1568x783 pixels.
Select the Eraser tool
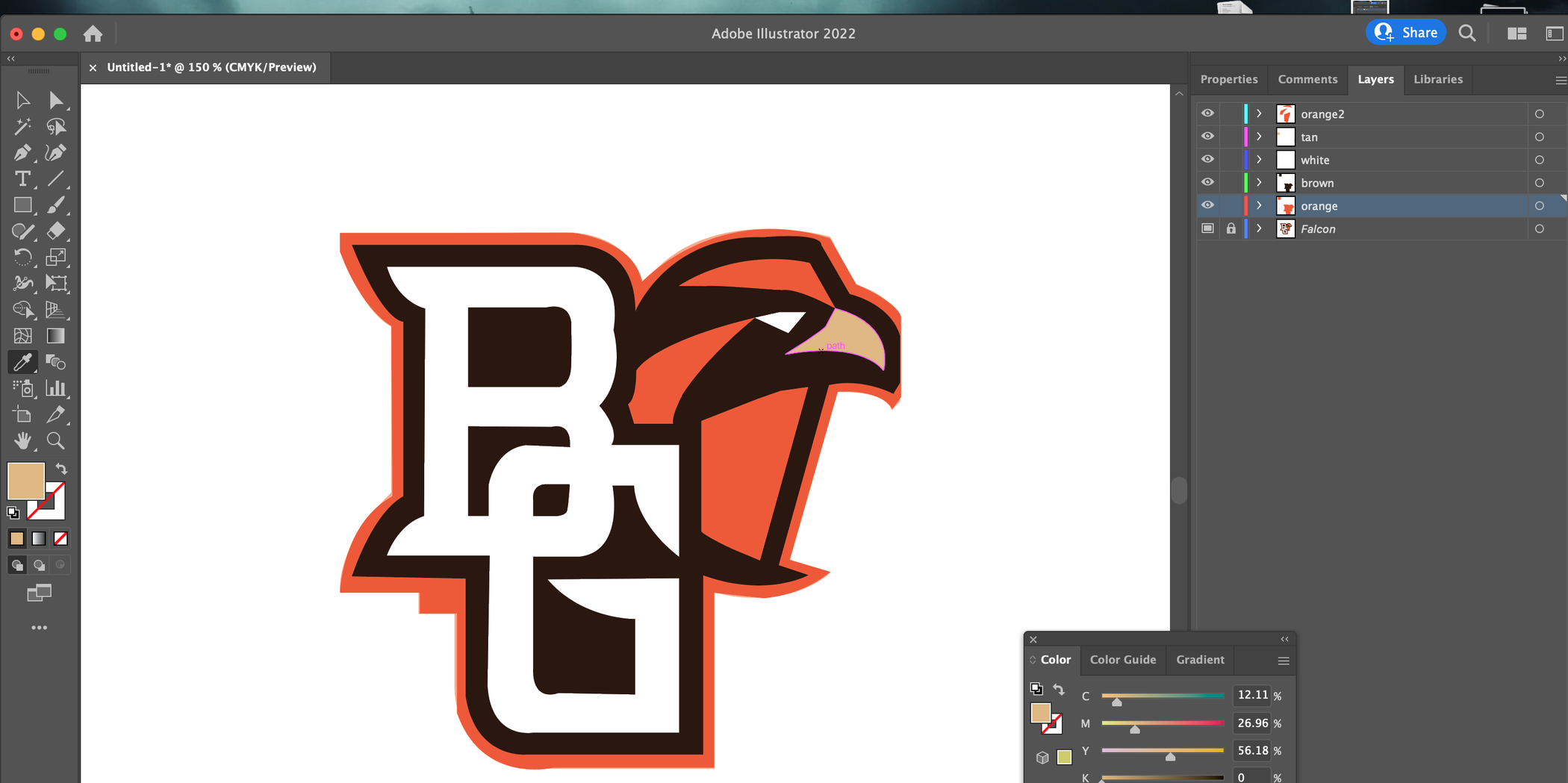pos(56,231)
